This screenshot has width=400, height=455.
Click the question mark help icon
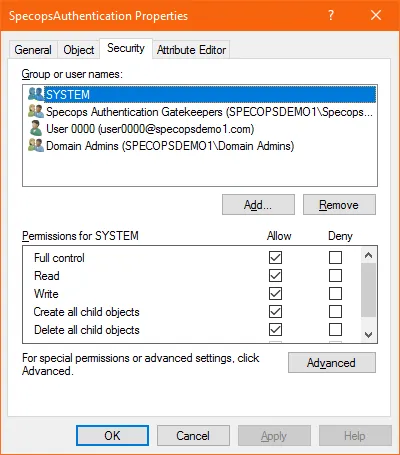331,15
